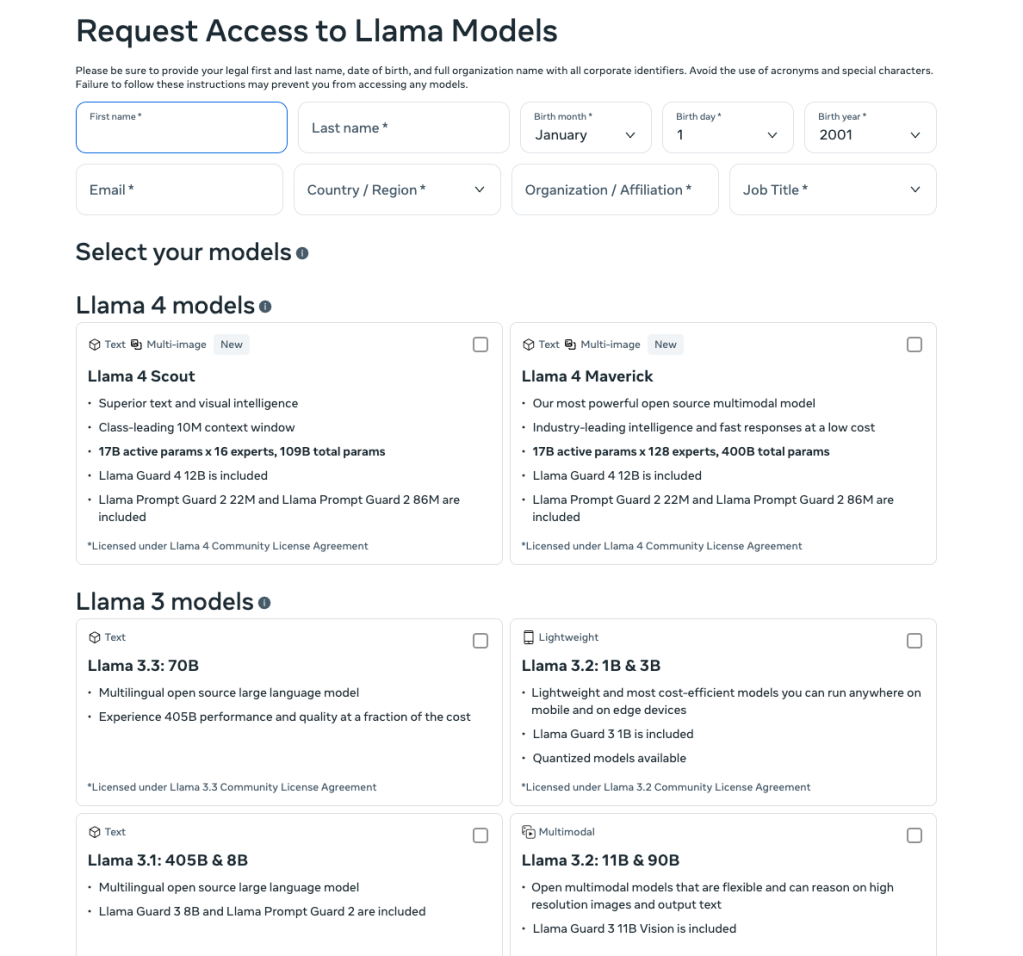Viewport: 1023px width, 956px height.
Task: Check the Llama 3.1 405B & 8B checkbox
Action: click(480, 834)
